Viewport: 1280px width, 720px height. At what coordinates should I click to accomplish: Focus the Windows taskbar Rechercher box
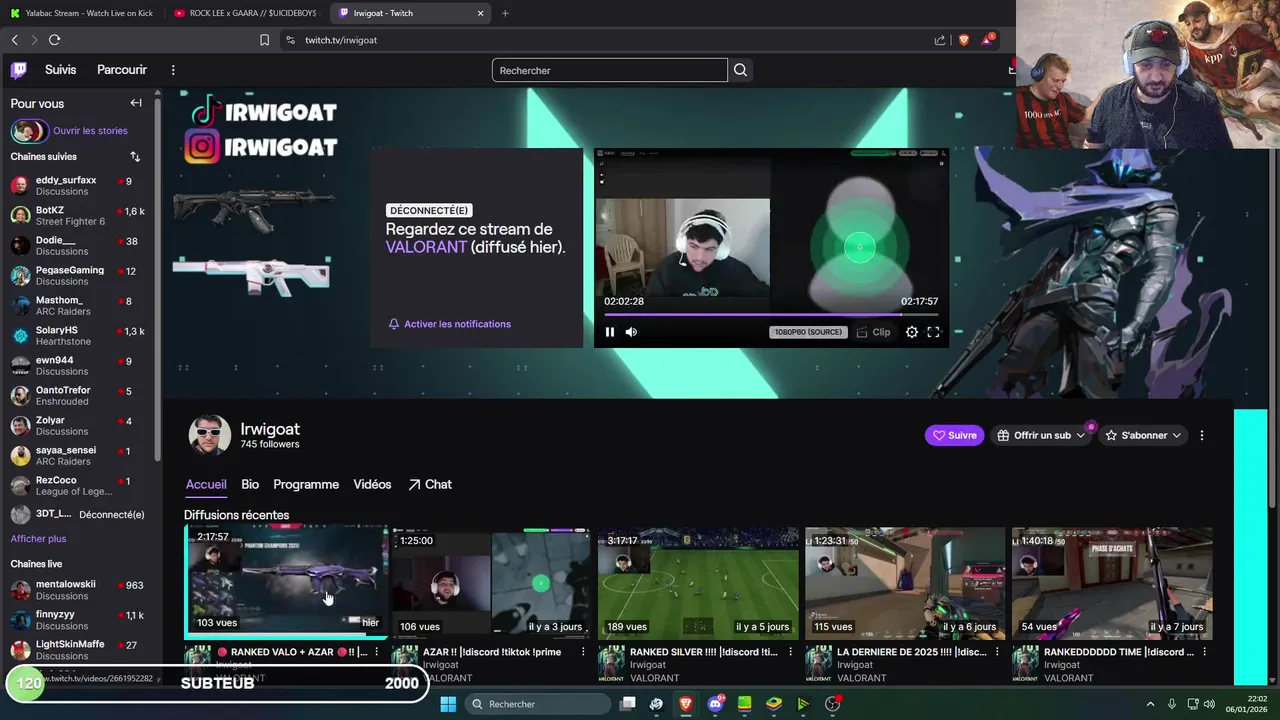click(539, 704)
